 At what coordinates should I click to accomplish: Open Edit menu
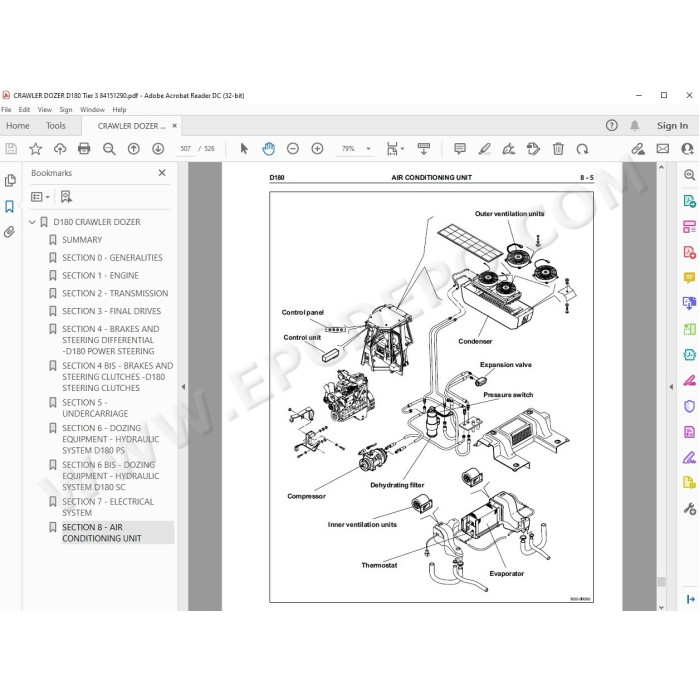coord(24,109)
